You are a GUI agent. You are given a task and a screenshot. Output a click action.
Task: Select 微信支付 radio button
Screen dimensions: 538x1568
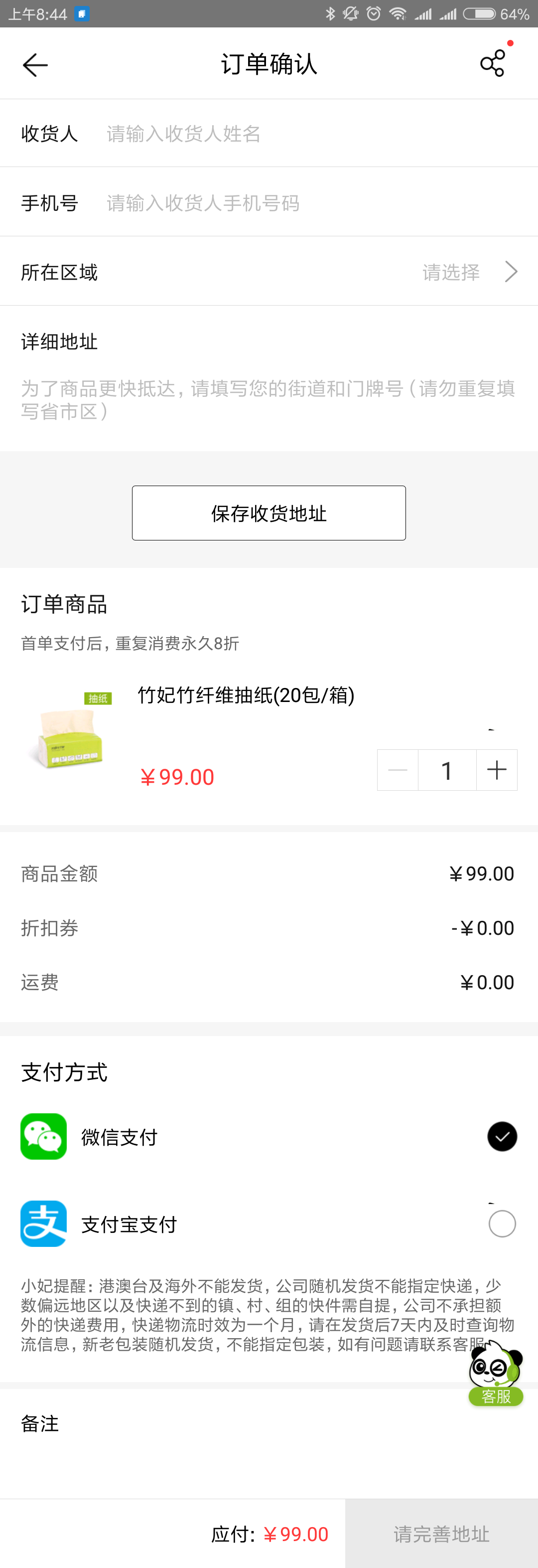coord(502,1136)
